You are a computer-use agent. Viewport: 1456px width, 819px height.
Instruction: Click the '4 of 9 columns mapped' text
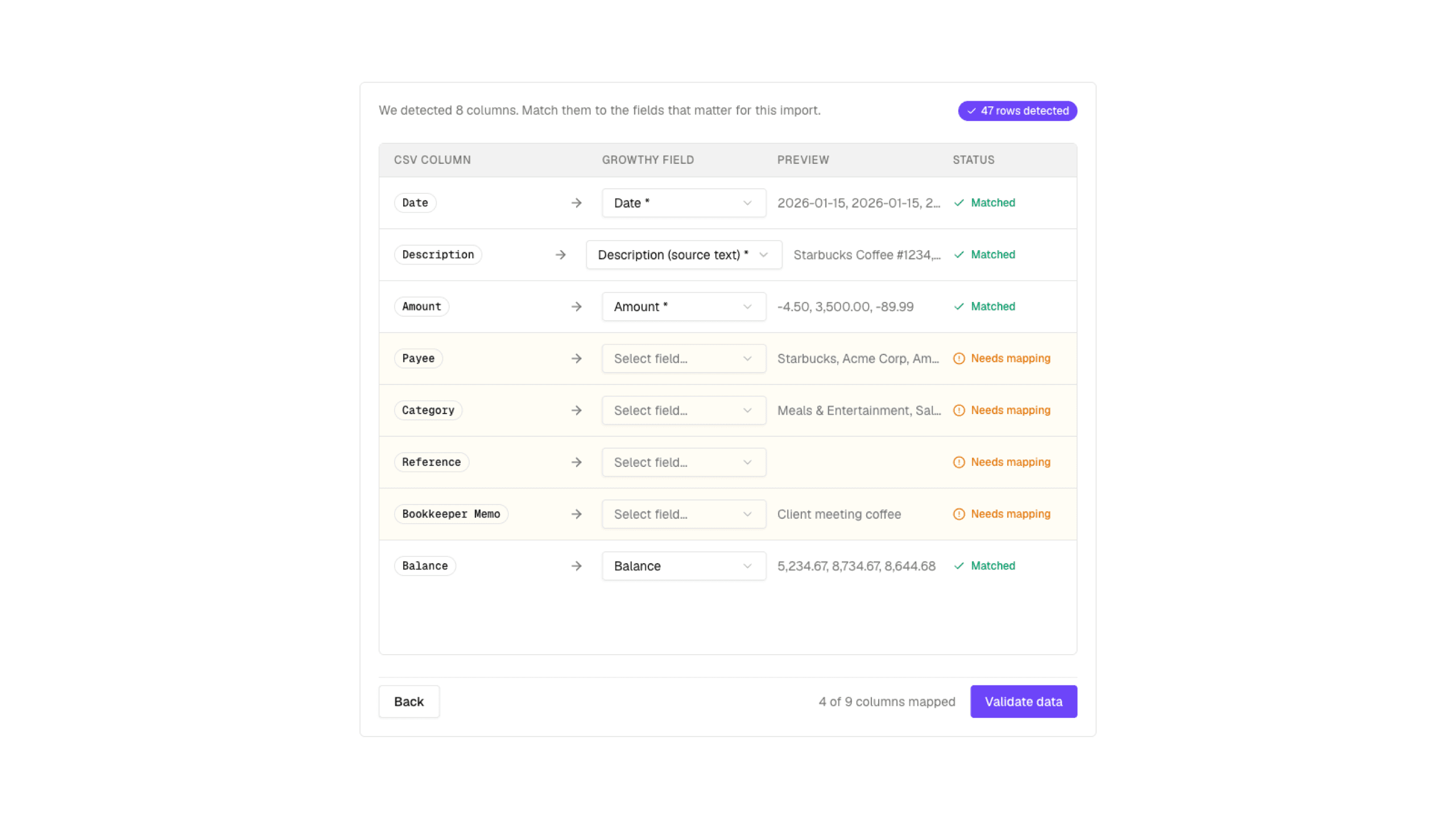click(x=887, y=701)
